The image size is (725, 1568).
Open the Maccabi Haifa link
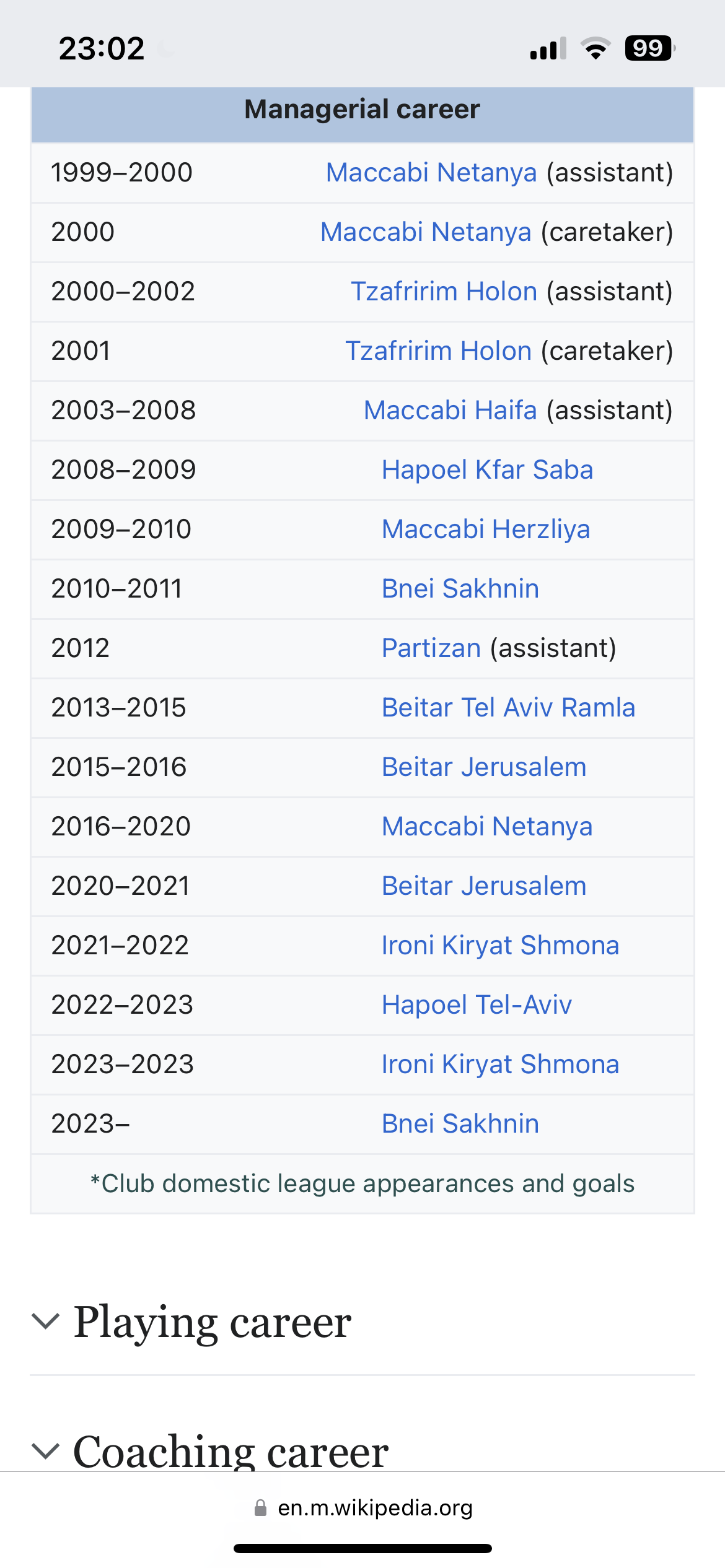[x=450, y=411]
